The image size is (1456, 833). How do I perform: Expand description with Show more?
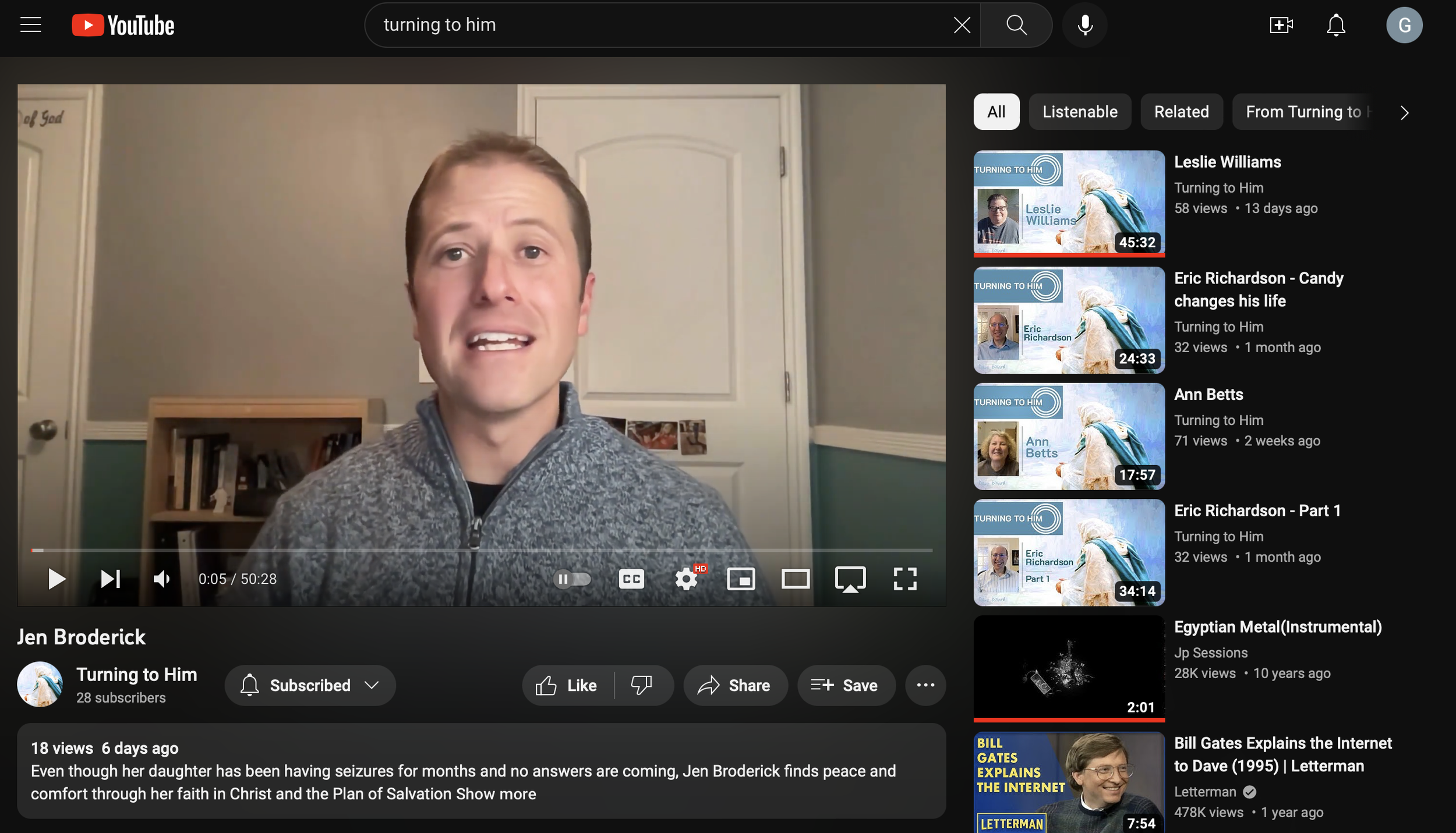[x=496, y=793]
